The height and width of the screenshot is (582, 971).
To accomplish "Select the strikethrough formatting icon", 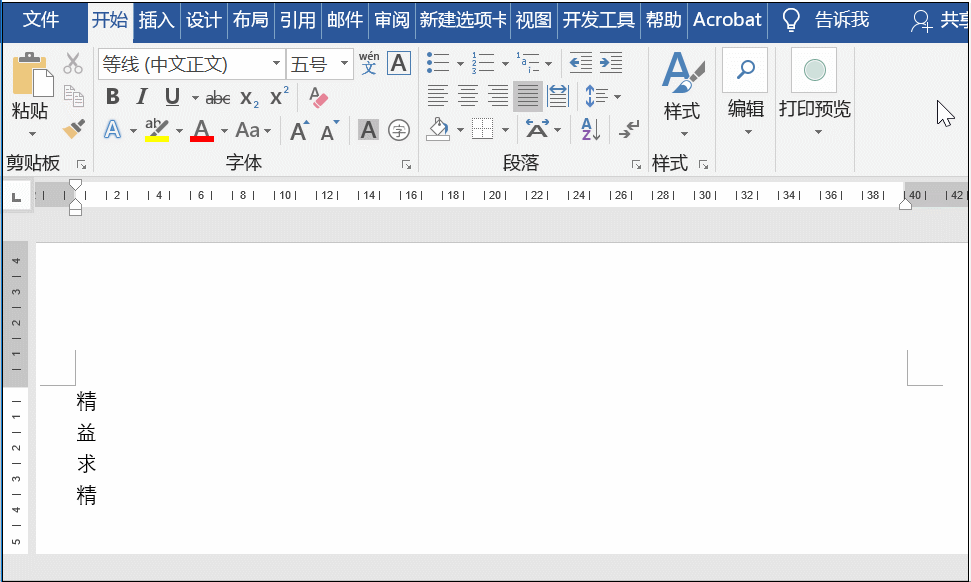I will click(x=216, y=97).
